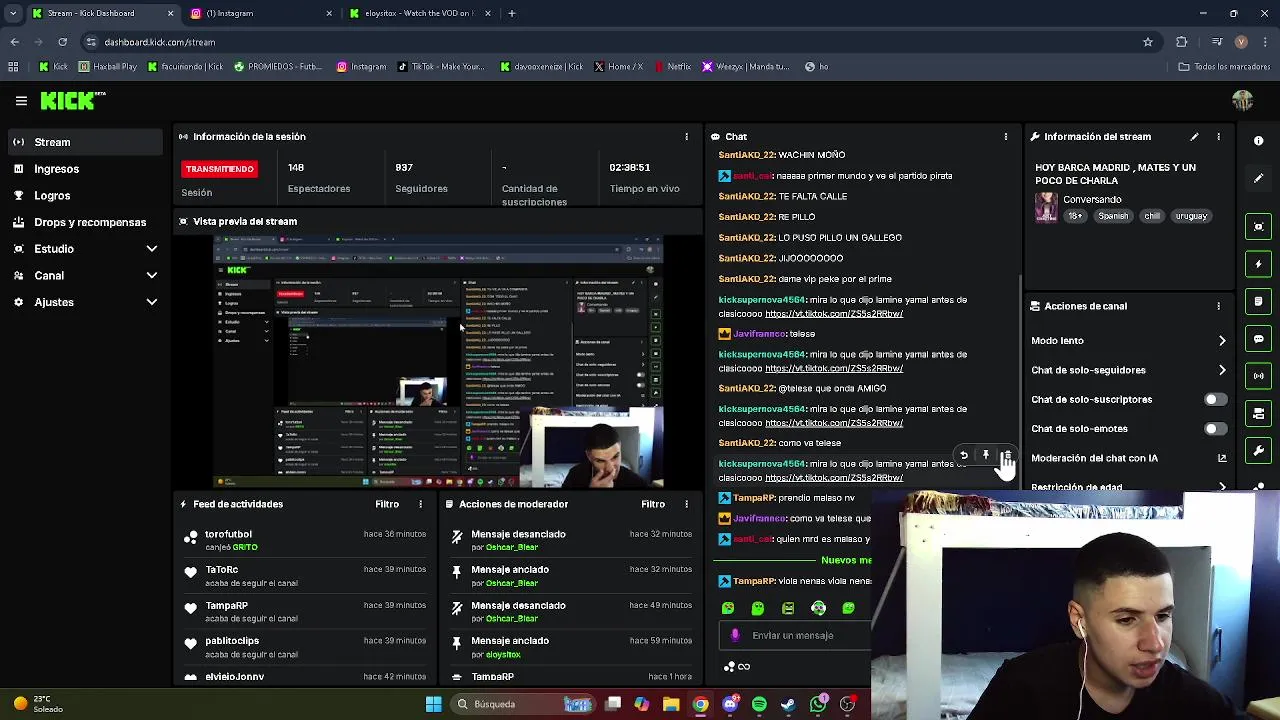Open options menu of Información de la sesión
1280x720 pixels.
686,136
